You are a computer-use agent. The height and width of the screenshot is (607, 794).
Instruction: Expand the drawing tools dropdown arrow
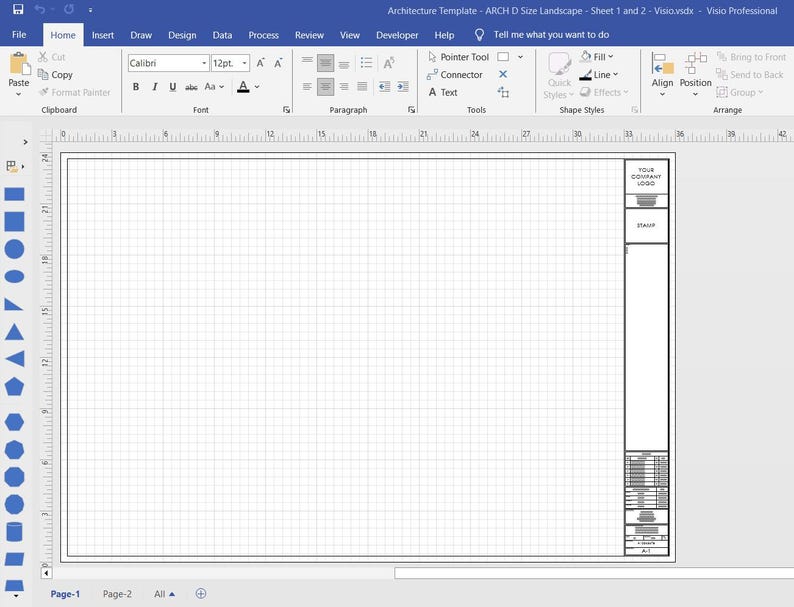pyautogui.click(x=521, y=57)
